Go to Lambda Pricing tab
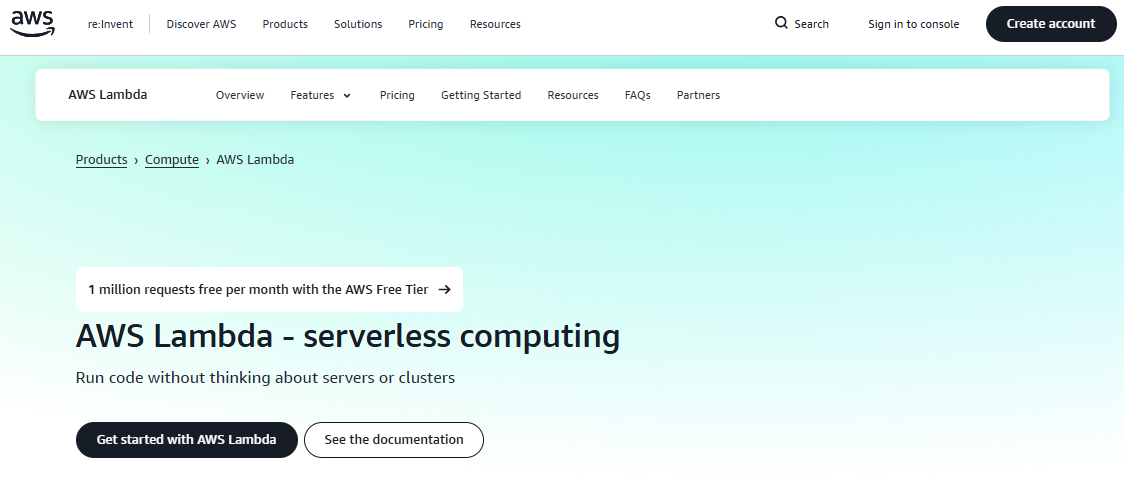1124x502 pixels. [397, 95]
